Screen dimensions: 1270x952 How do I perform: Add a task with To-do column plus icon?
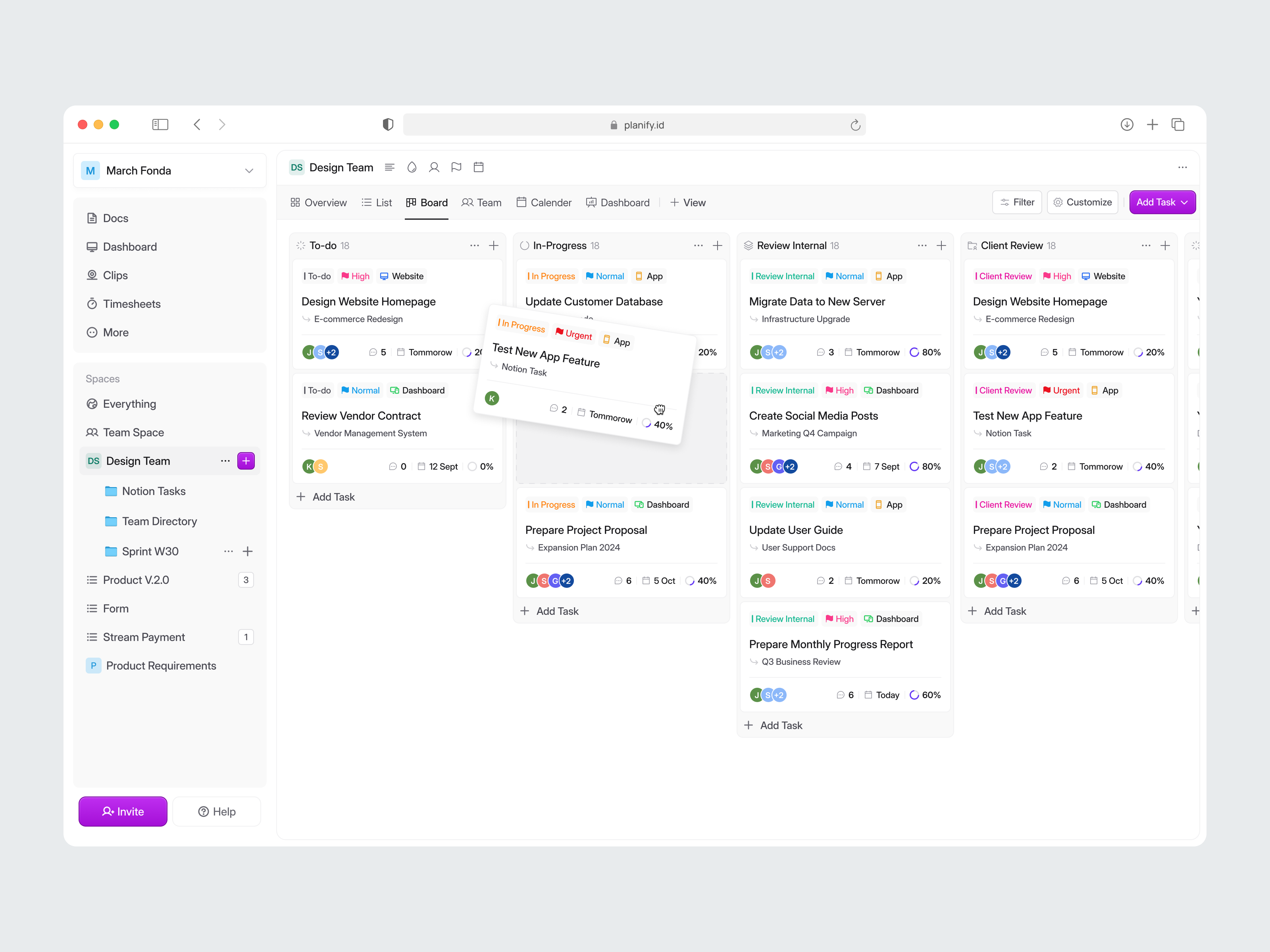[493, 246]
